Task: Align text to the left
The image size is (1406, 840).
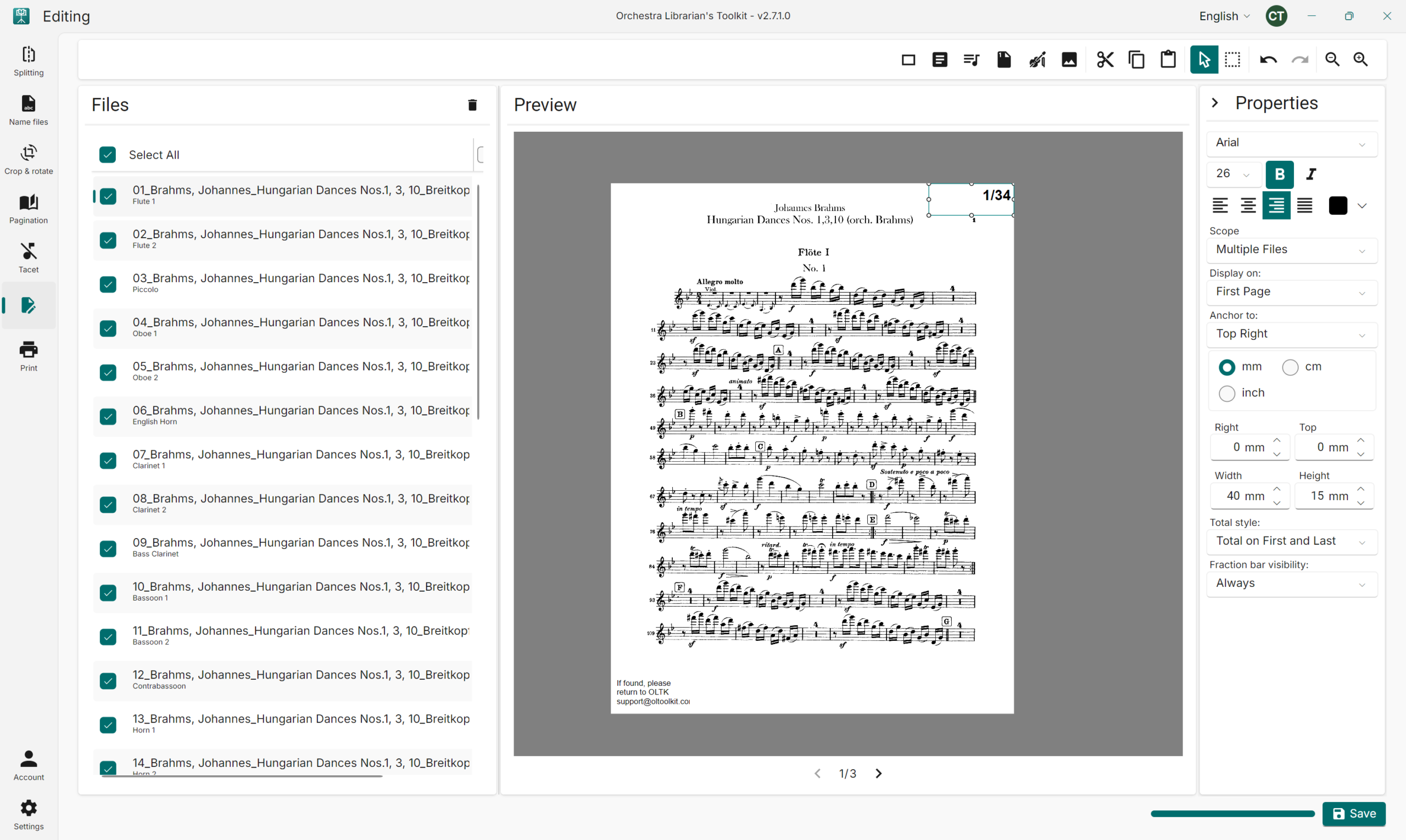Action: [x=1220, y=205]
